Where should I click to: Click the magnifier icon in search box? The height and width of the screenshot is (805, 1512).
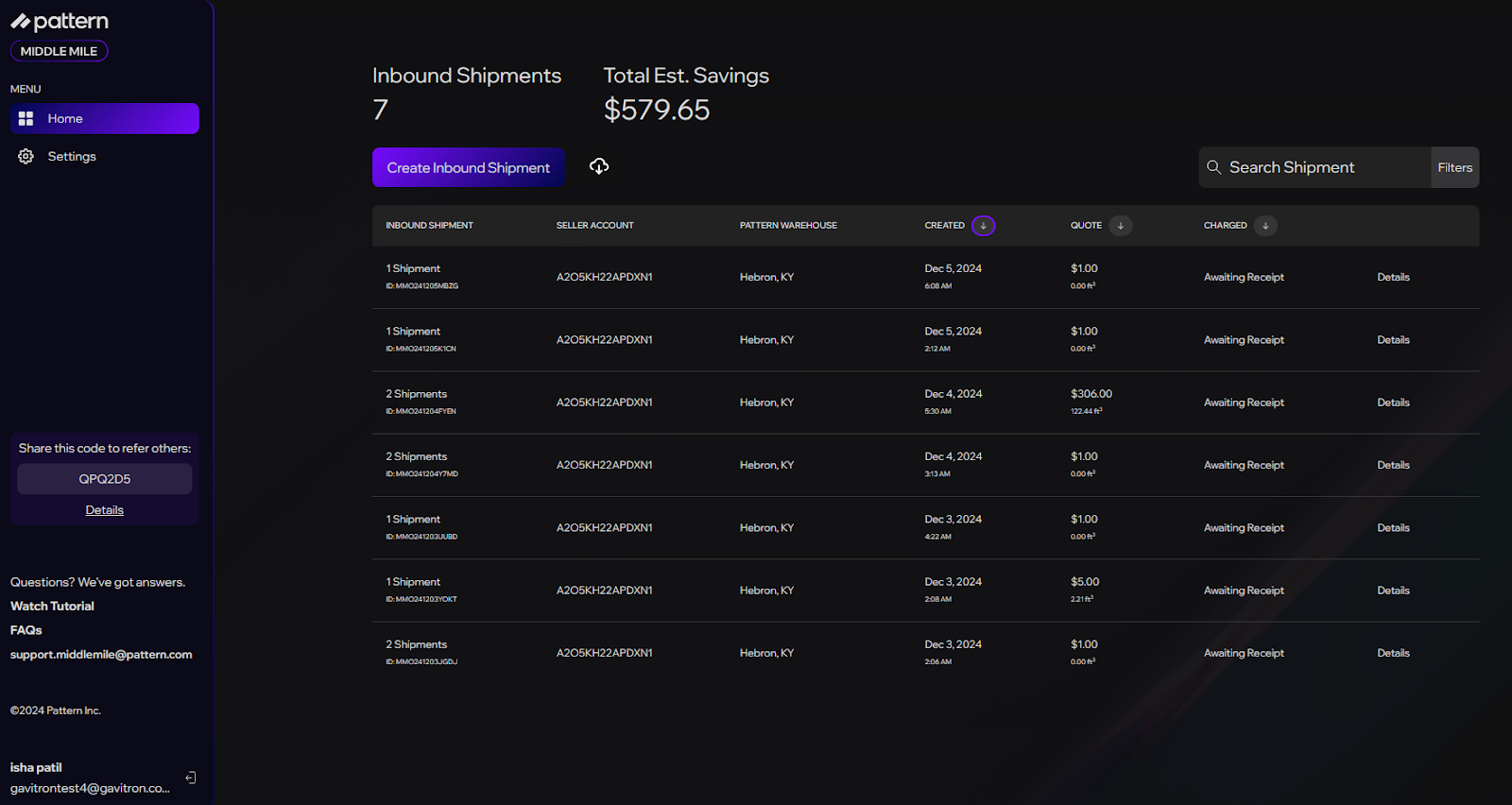coord(1214,167)
